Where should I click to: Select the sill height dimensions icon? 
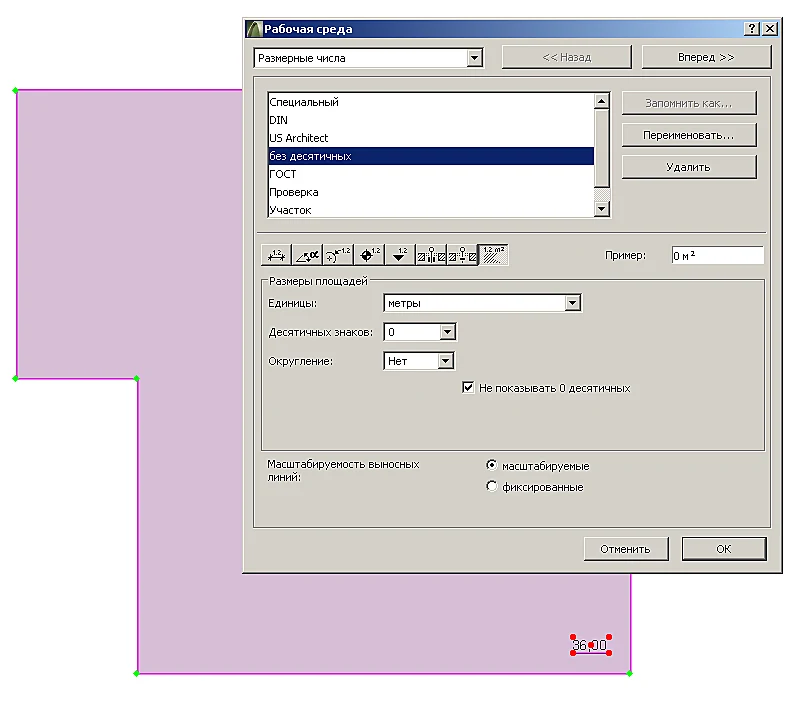tap(462, 255)
